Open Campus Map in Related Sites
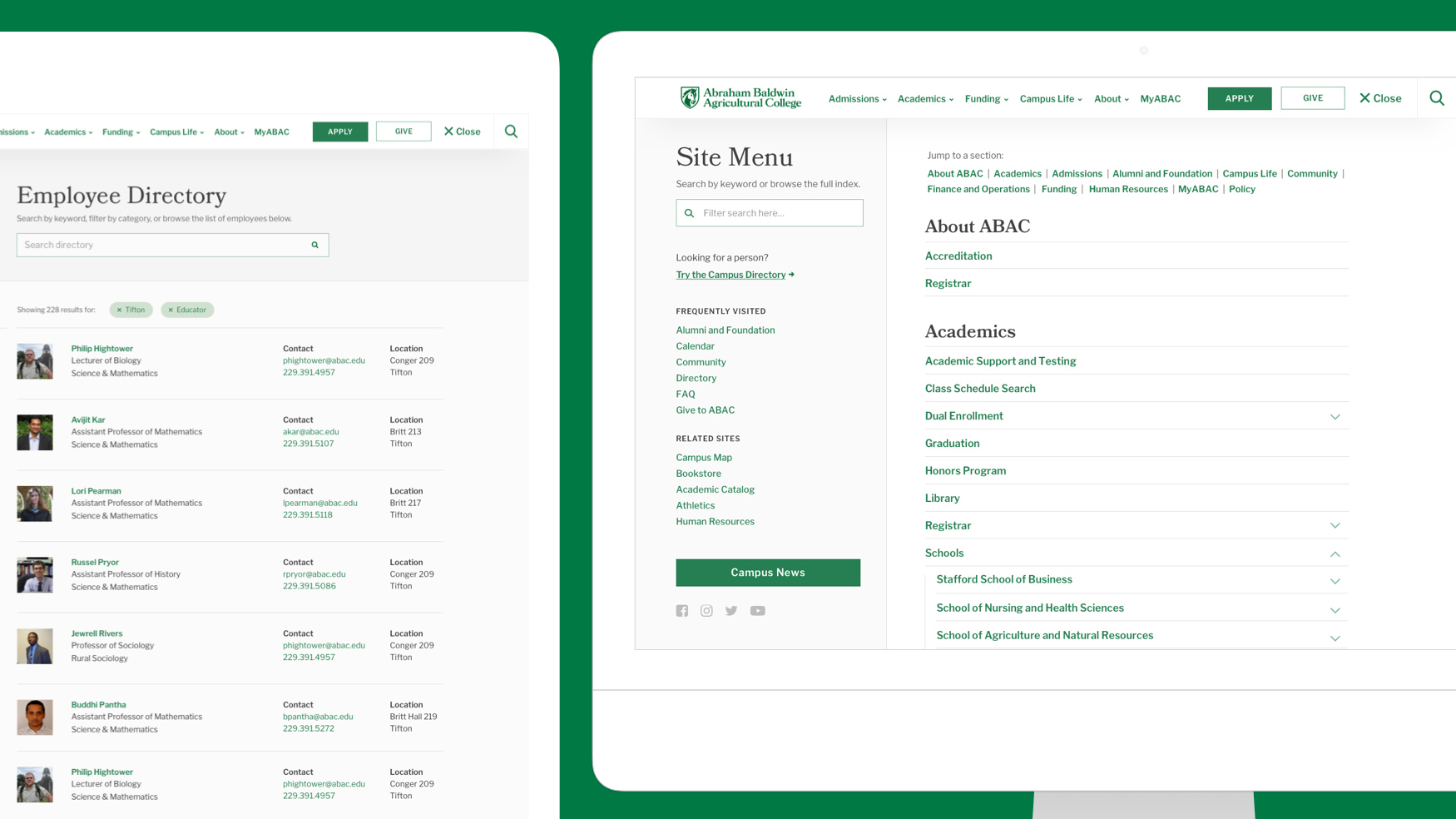The width and height of the screenshot is (1456, 819). click(x=703, y=458)
